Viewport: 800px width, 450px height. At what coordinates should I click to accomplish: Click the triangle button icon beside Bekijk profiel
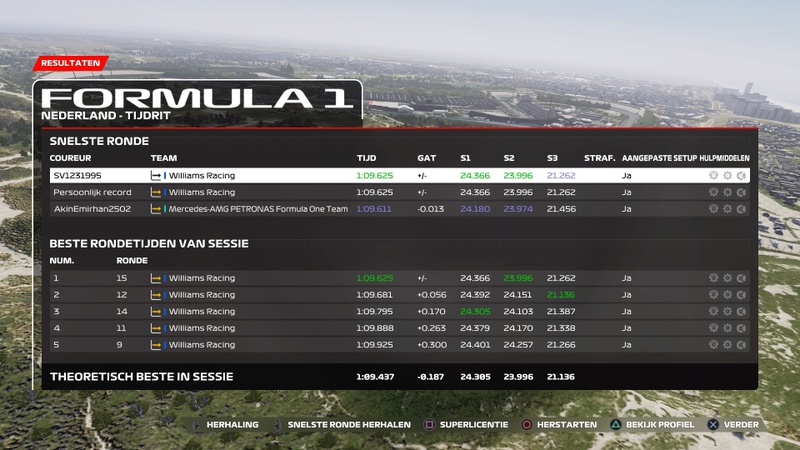coord(616,424)
